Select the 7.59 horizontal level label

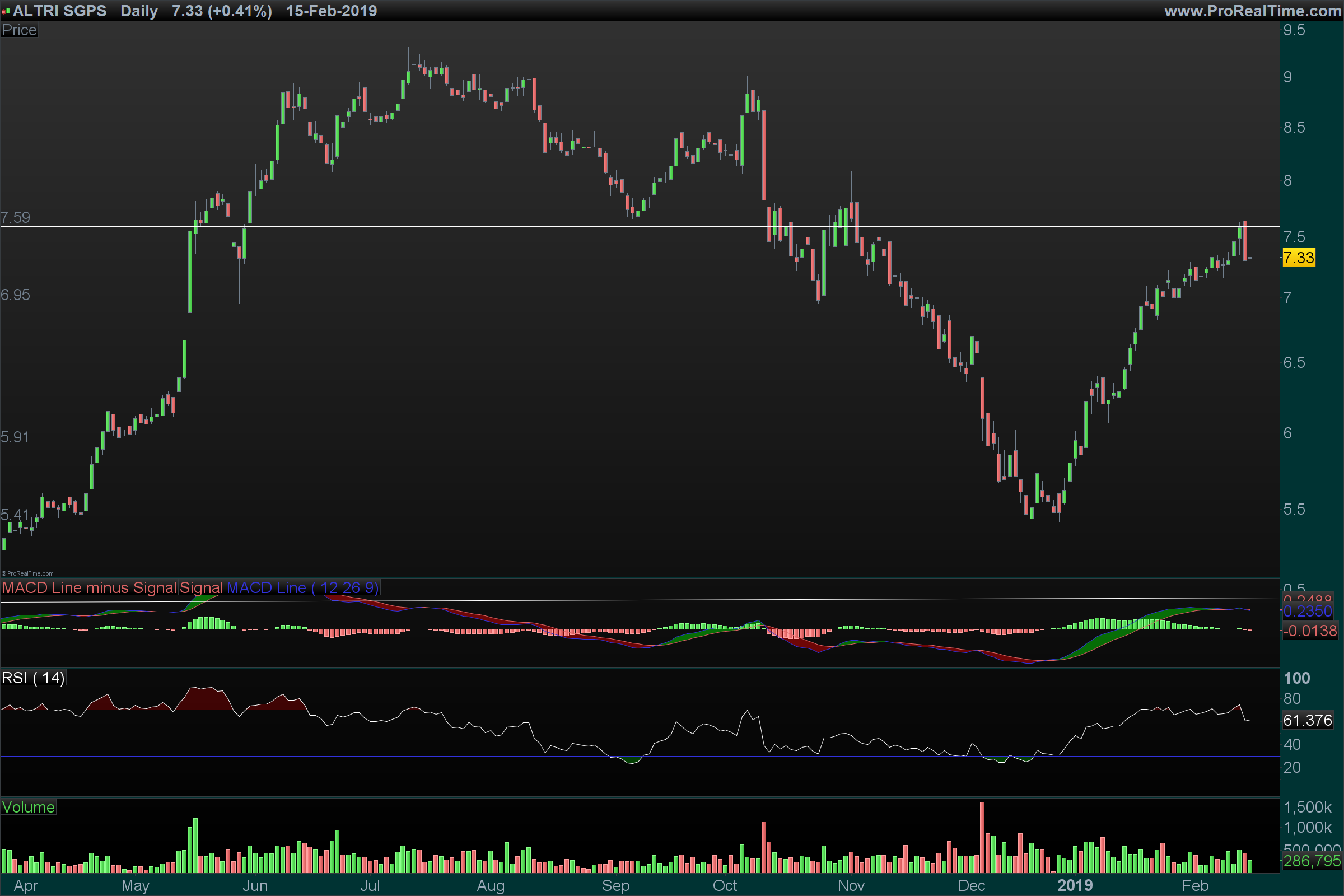coord(16,218)
